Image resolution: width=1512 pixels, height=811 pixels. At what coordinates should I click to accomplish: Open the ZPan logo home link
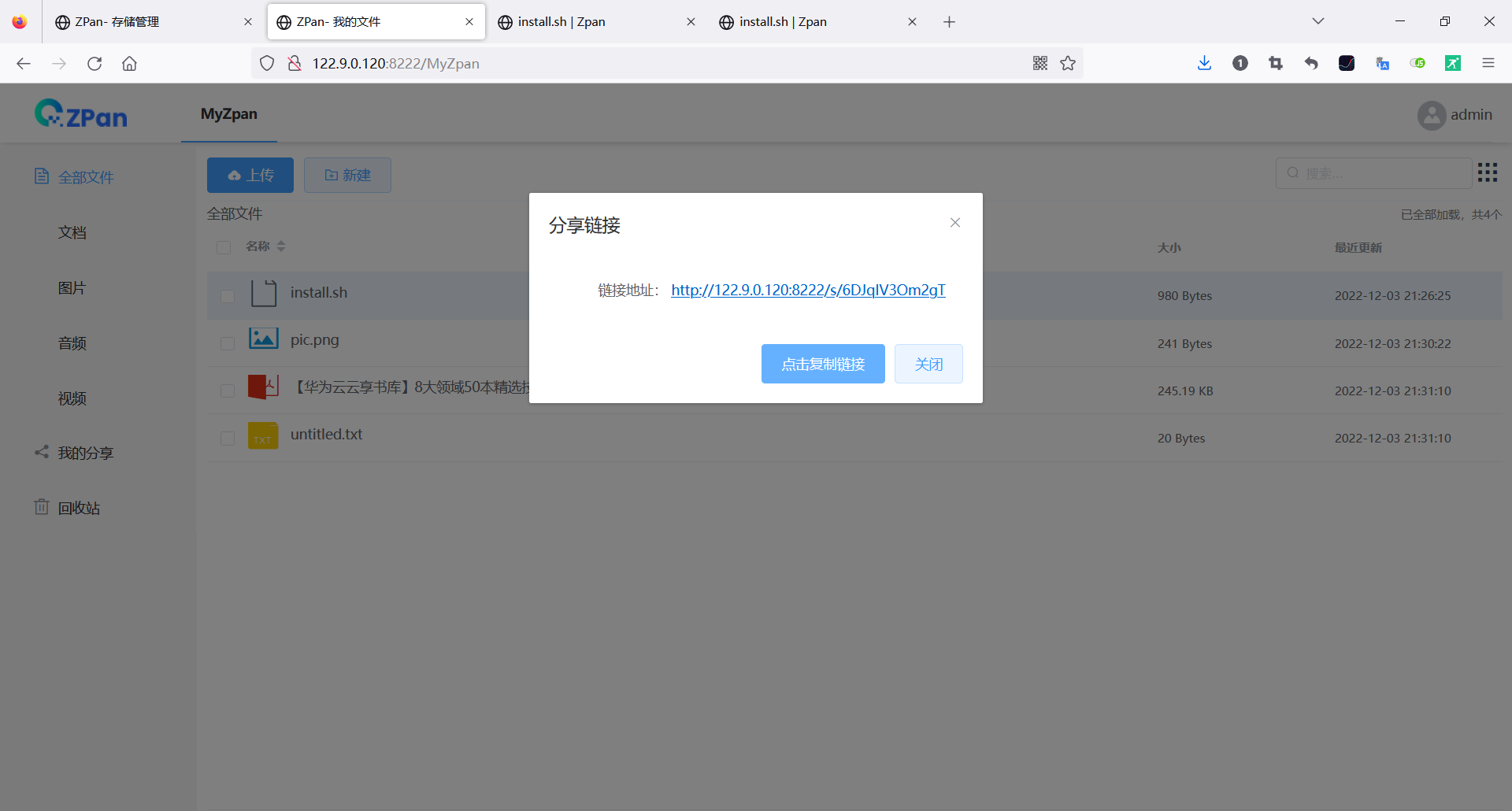tap(81, 115)
